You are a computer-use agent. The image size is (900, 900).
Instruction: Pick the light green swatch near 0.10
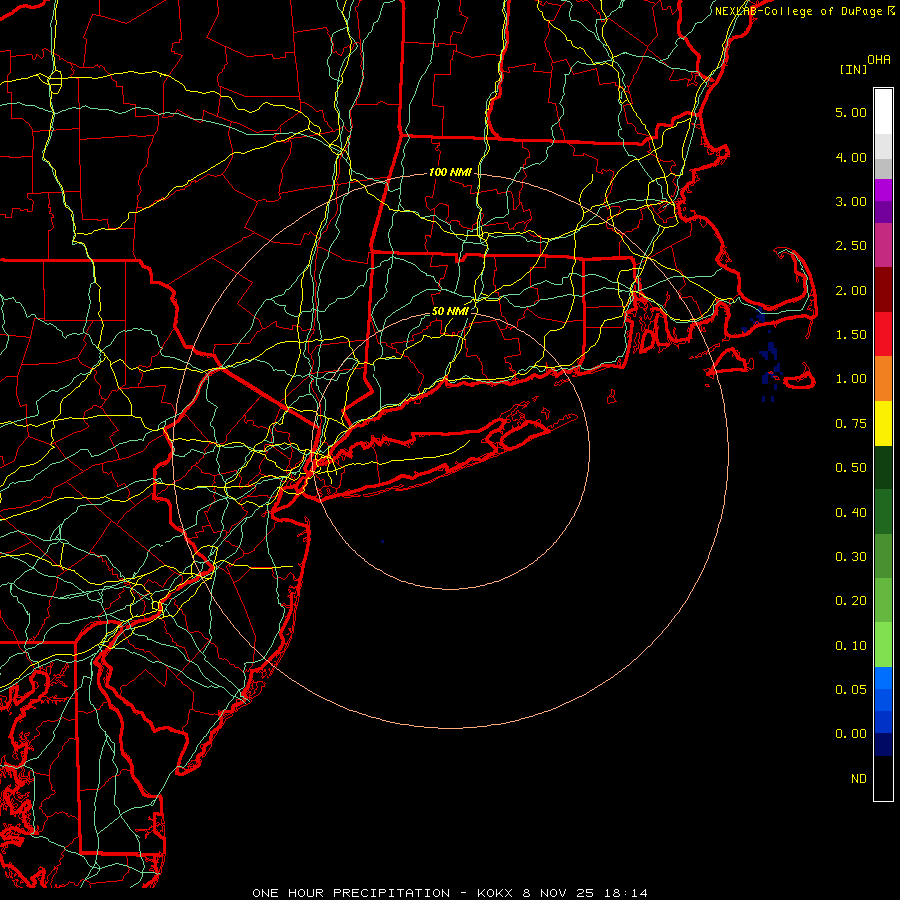click(883, 645)
